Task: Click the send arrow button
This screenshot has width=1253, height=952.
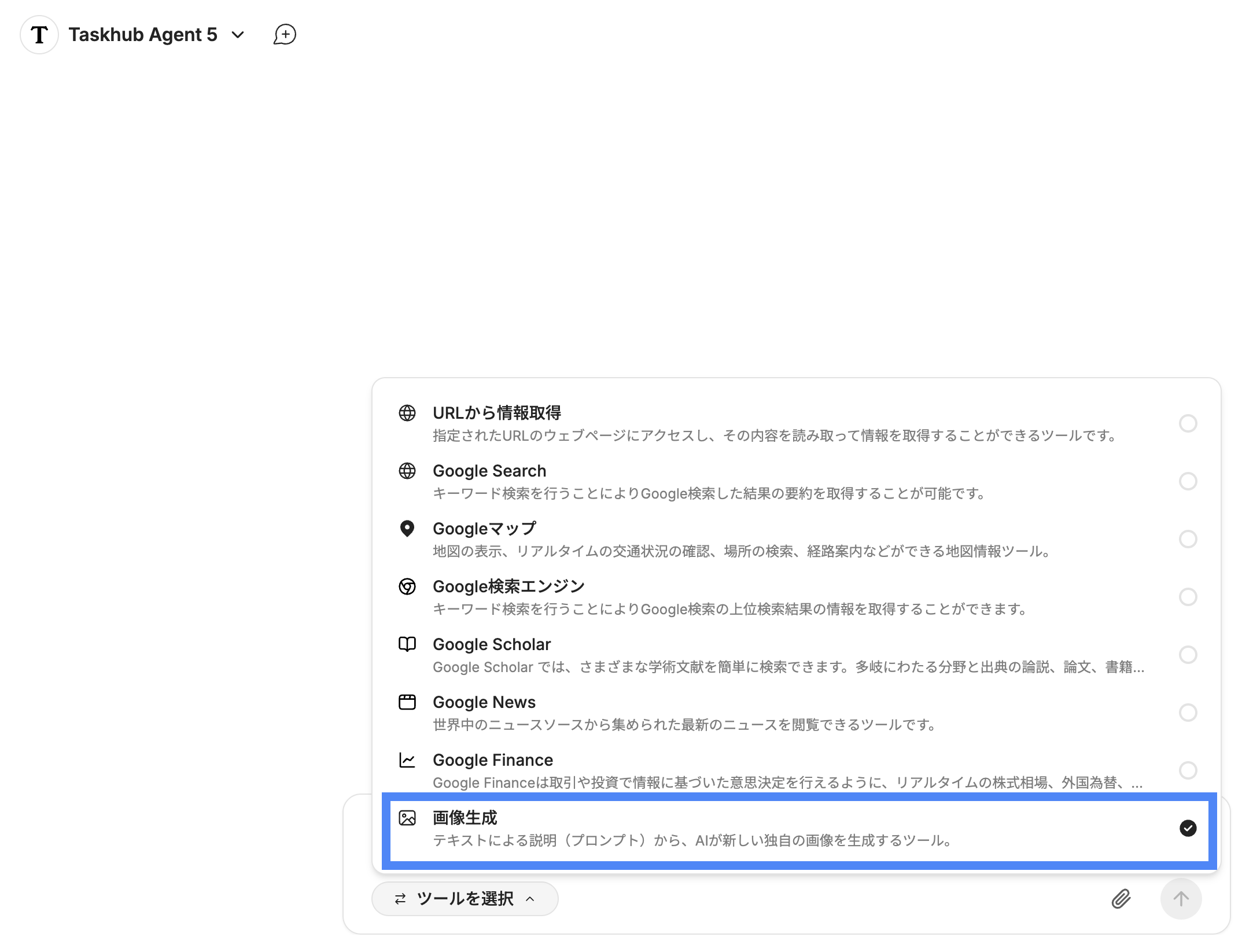Action: 1181,898
